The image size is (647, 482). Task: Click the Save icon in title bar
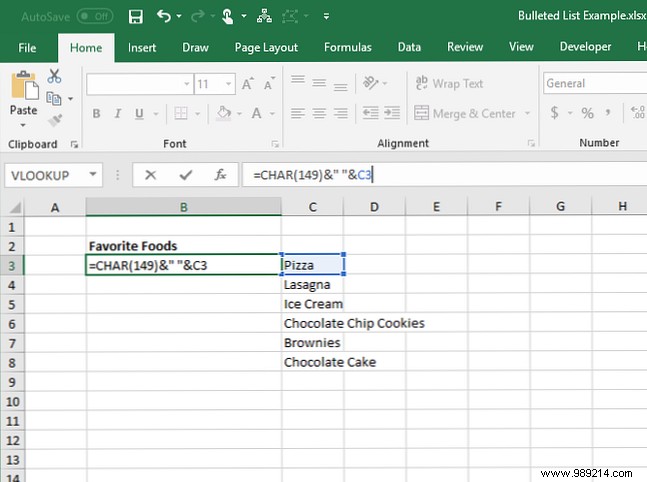pyautogui.click(x=135, y=17)
